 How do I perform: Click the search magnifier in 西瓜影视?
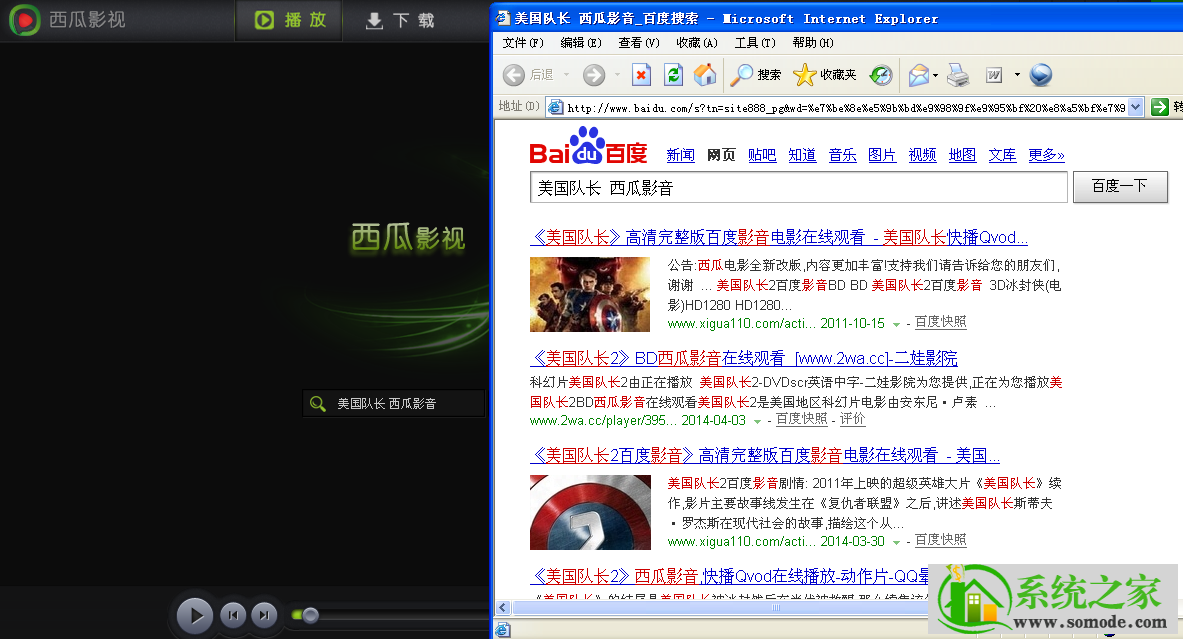click(318, 404)
